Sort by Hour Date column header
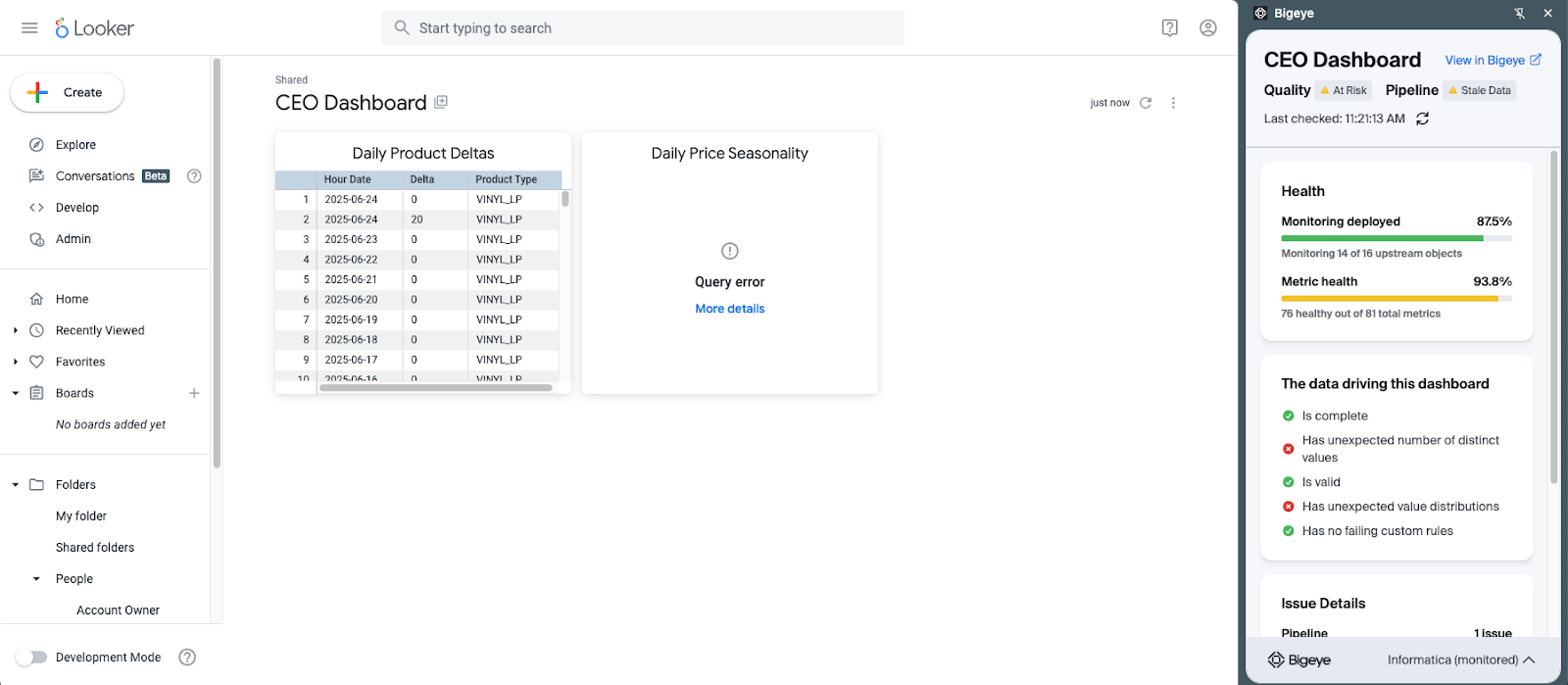This screenshot has height=685, width=1568. coord(348,179)
